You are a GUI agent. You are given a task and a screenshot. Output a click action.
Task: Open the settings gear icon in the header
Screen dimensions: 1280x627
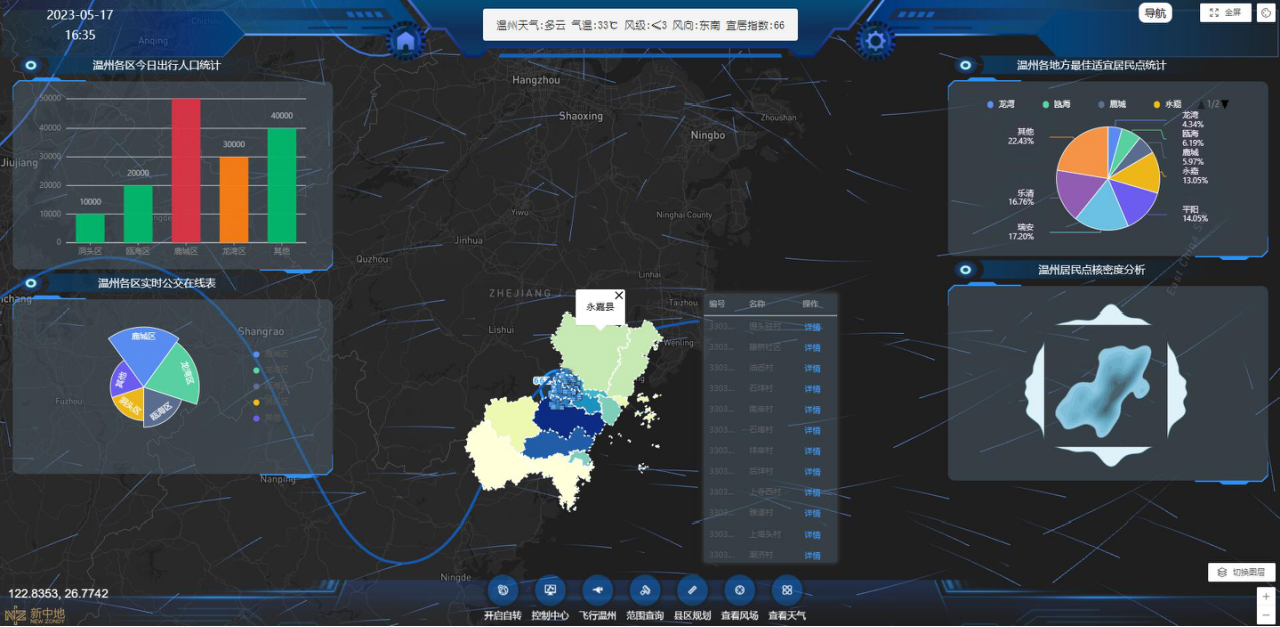point(876,41)
